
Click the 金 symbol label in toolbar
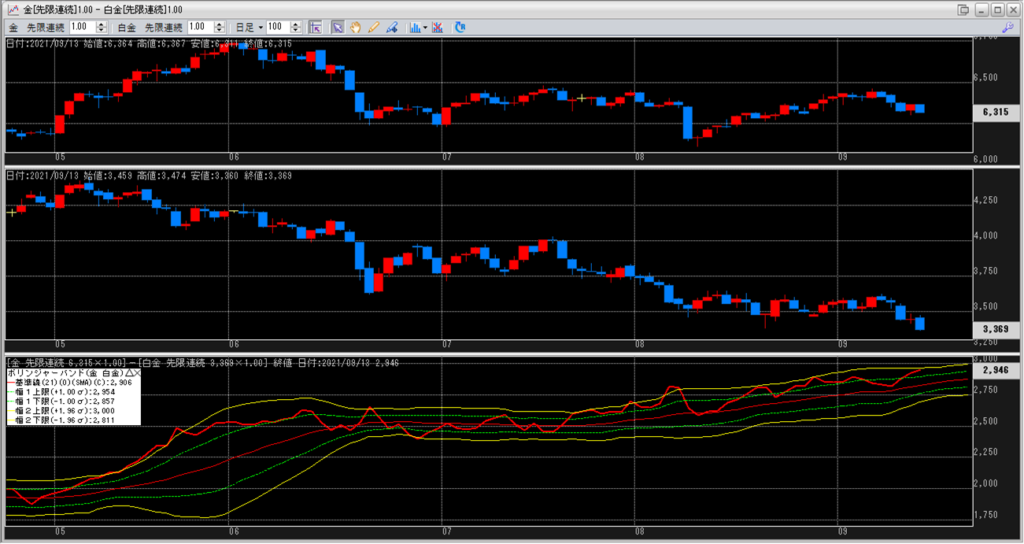11,27
